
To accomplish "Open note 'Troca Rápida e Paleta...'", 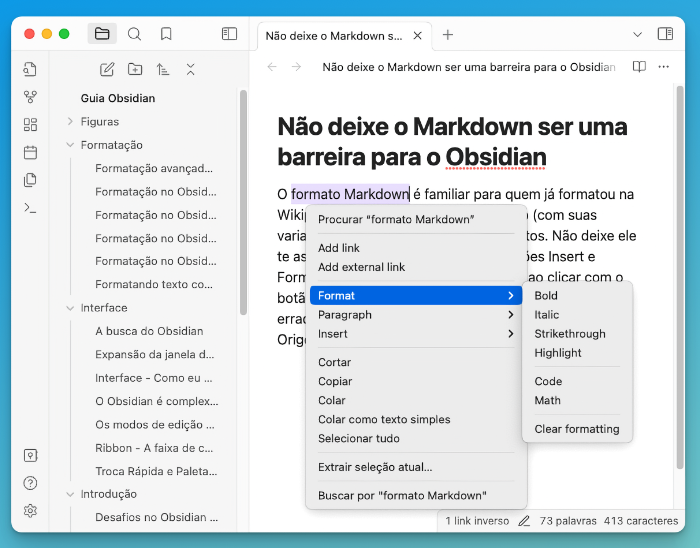I will tap(156, 471).
